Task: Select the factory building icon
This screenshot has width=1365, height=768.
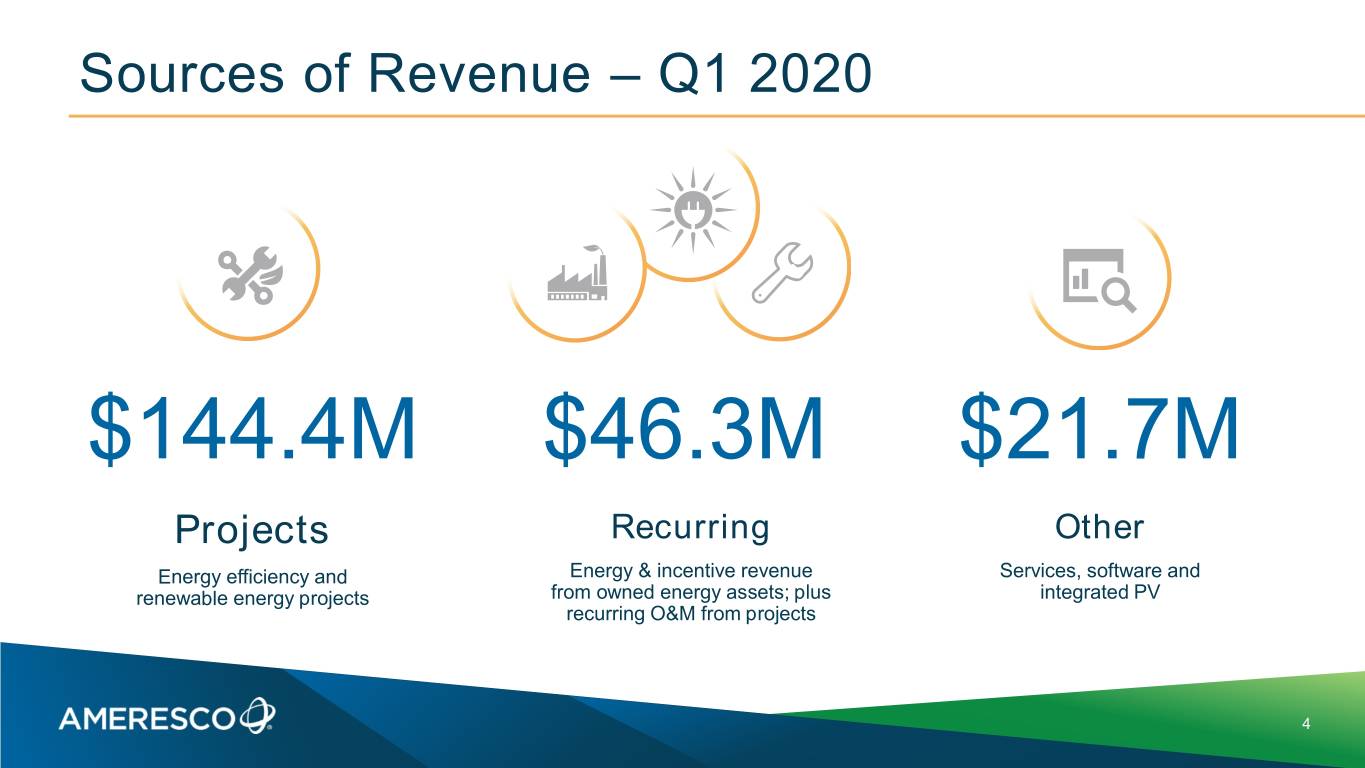Action: 577,274
